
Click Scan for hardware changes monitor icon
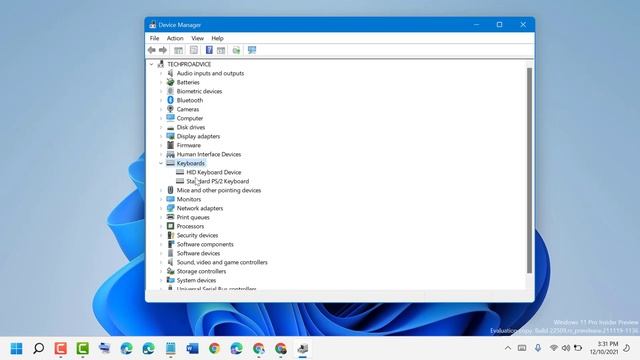pos(252,50)
